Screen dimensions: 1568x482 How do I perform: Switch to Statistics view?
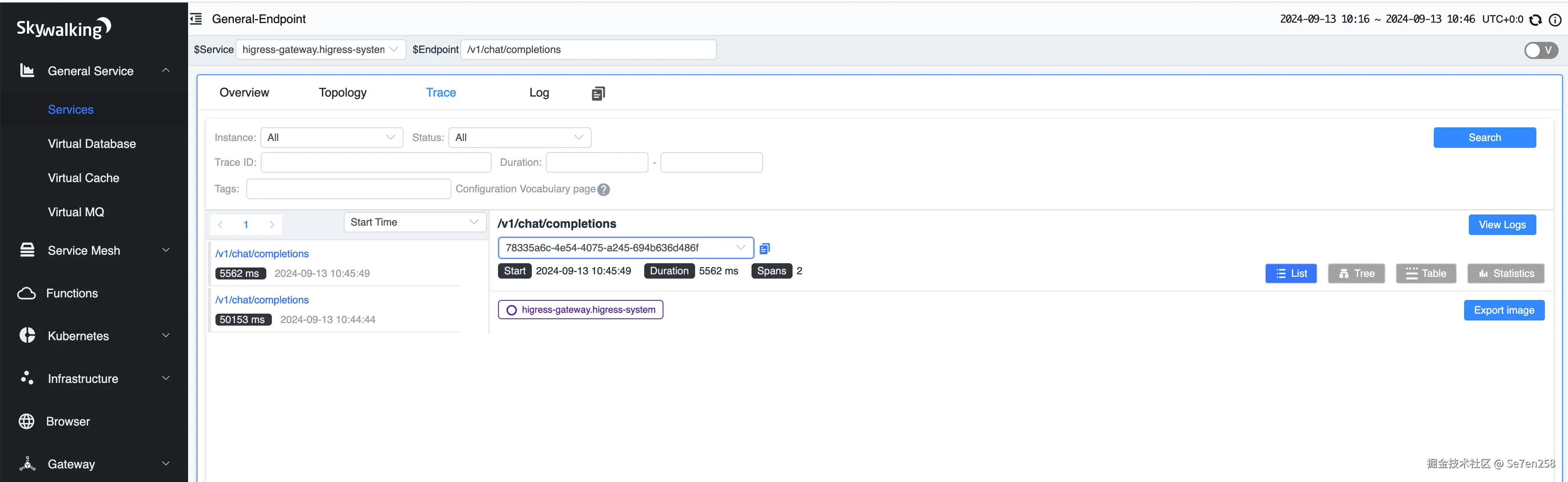1506,274
